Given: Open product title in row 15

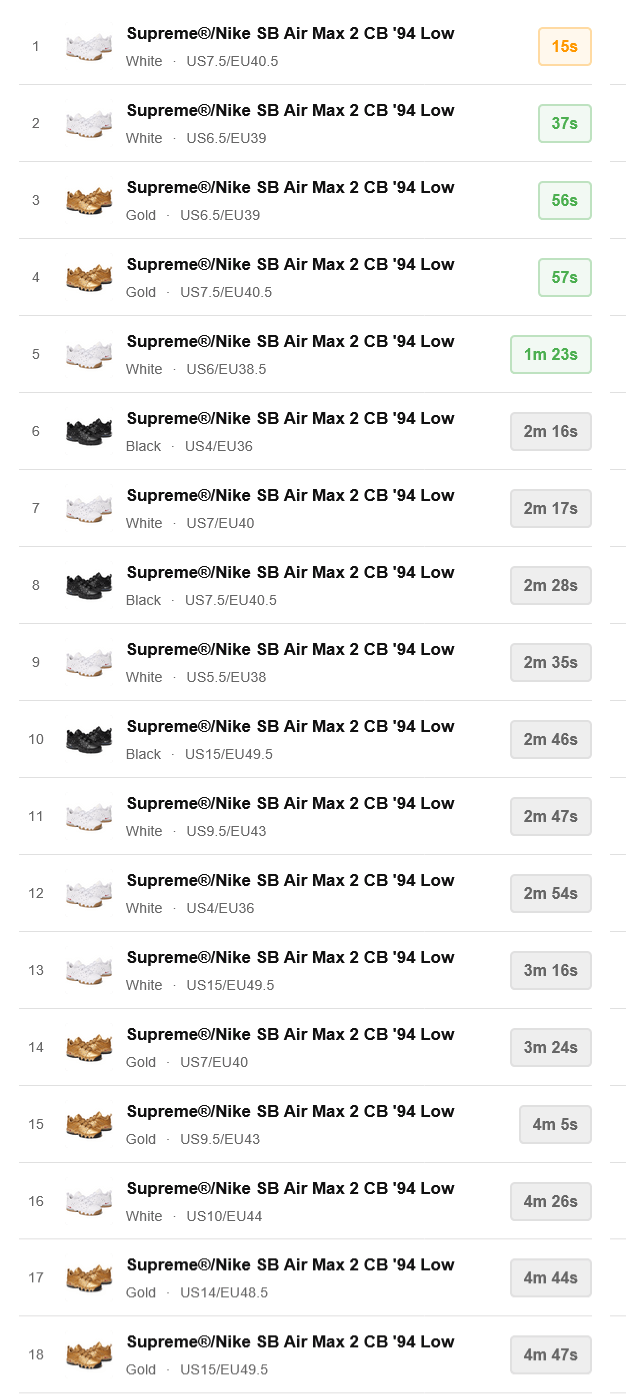Looking at the screenshot, I should coord(290,1112).
